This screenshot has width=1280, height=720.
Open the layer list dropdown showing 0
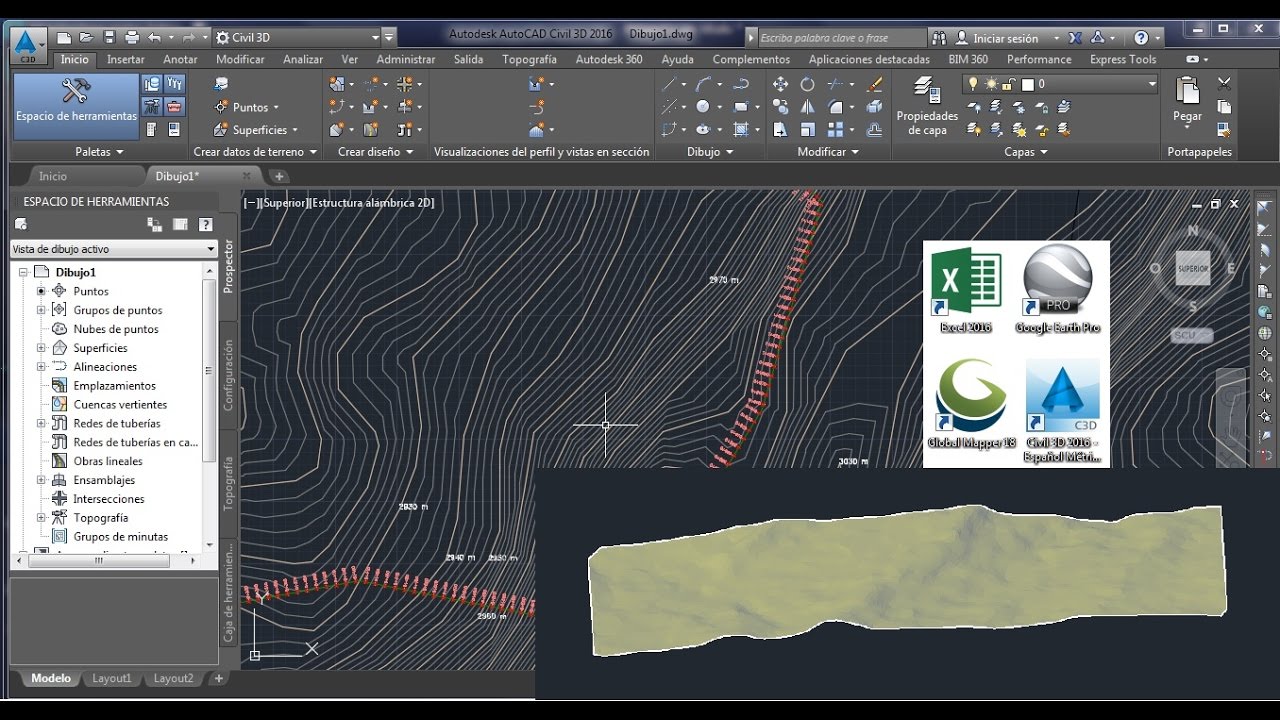(x=1152, y=85)
